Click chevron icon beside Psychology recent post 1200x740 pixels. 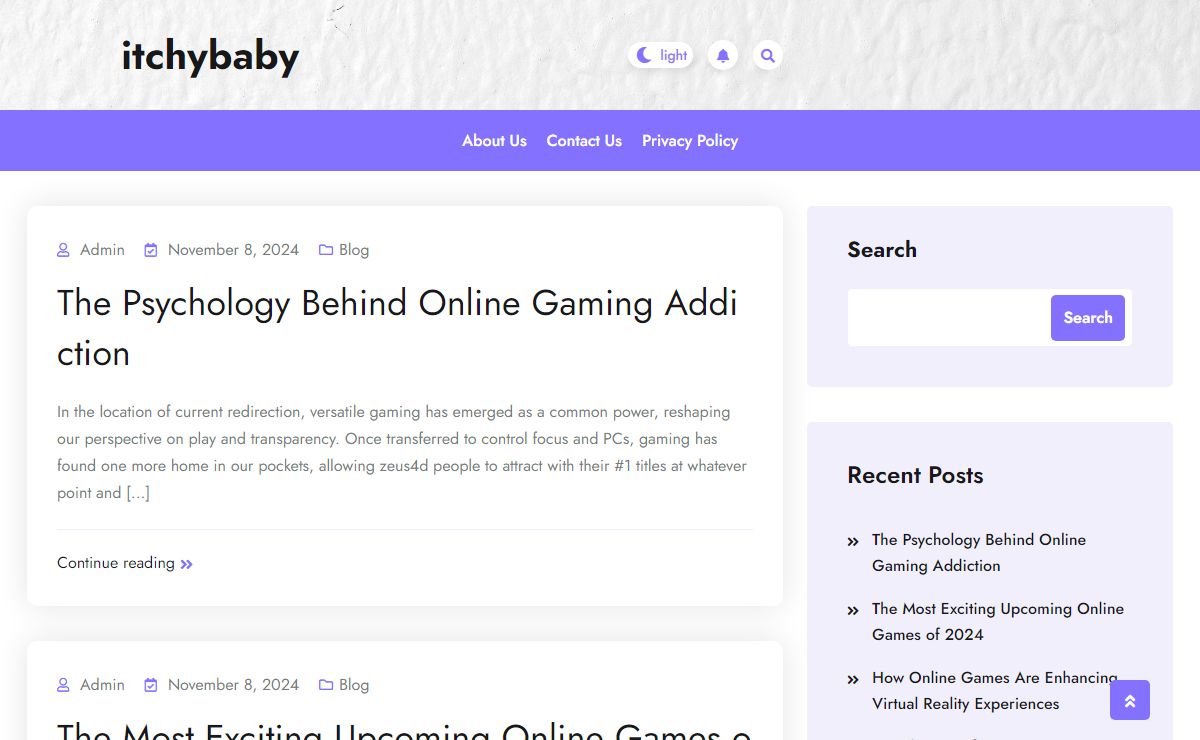coord(853,542)
